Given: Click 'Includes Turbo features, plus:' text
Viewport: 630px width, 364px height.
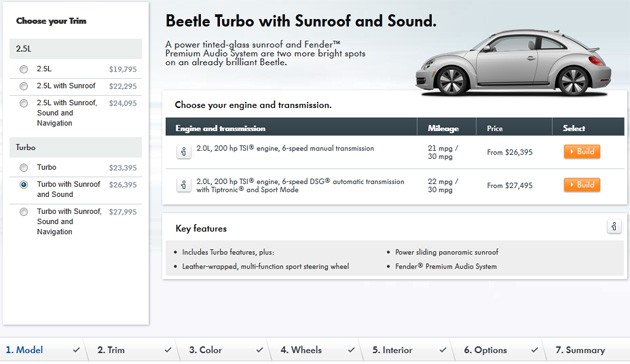Looking at the screenshot, I should 228,252.
